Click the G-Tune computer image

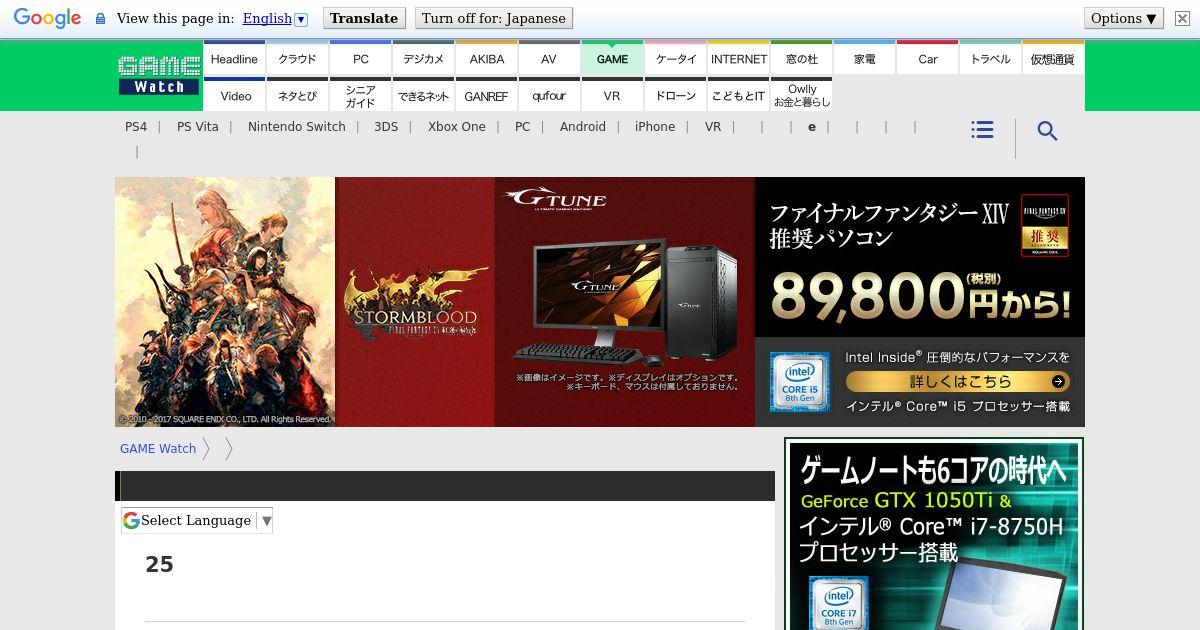pyautogui.click(x=625, y=300)
